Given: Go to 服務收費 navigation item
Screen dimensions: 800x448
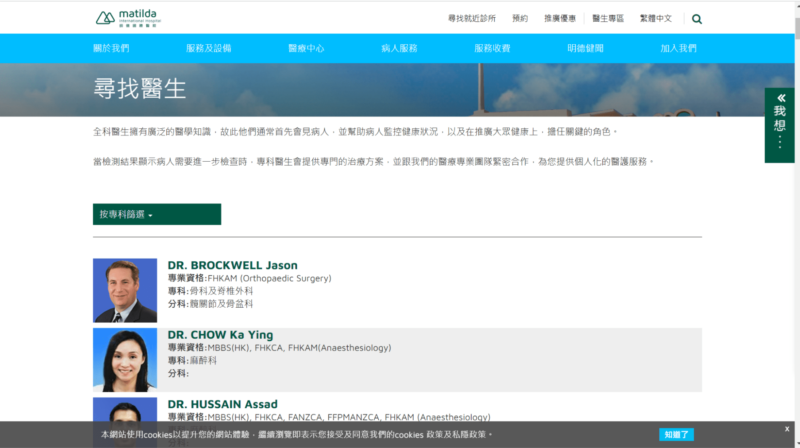Looking at the screenshot, I should click(x=492, y=48).
